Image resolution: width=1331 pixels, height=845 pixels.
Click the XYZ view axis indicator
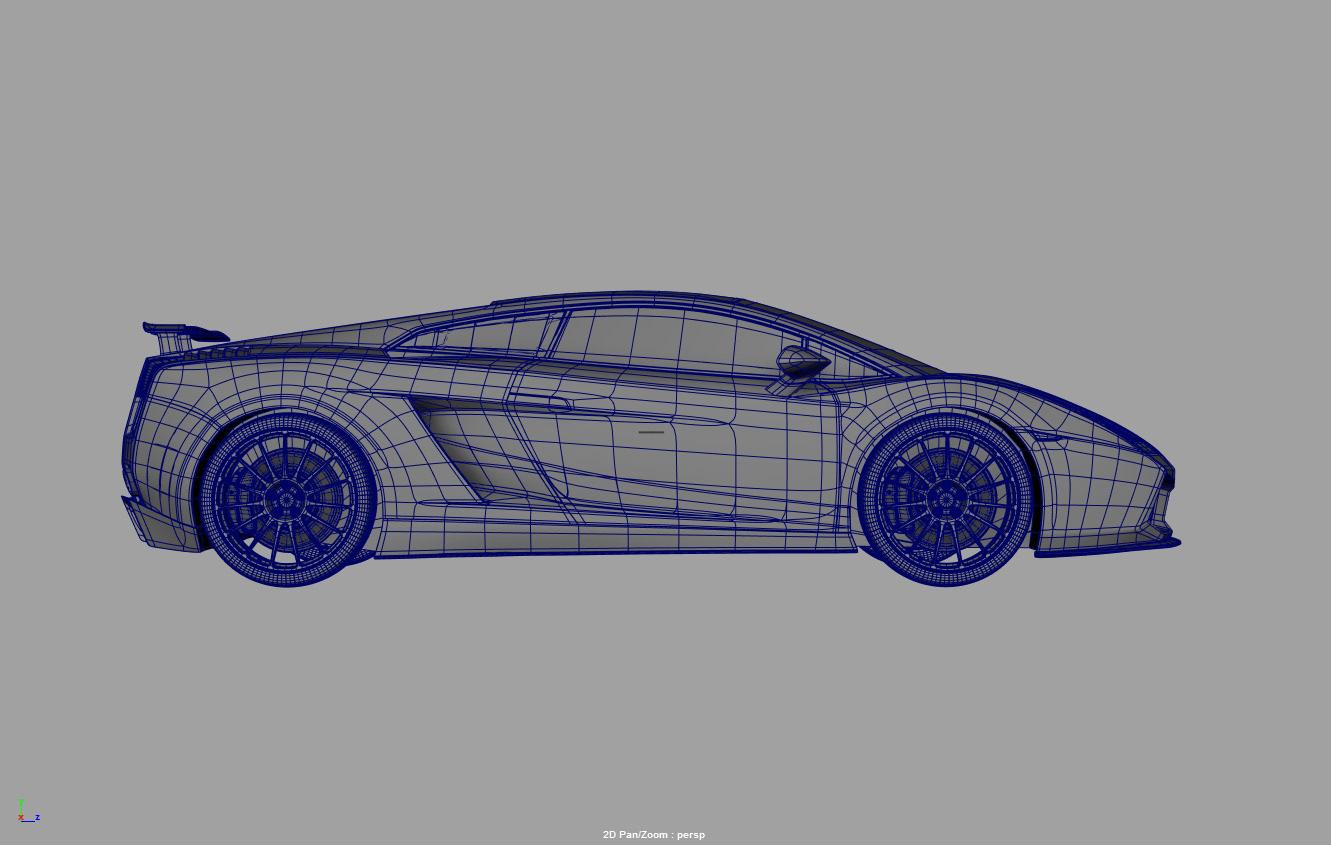coord(28,812)
